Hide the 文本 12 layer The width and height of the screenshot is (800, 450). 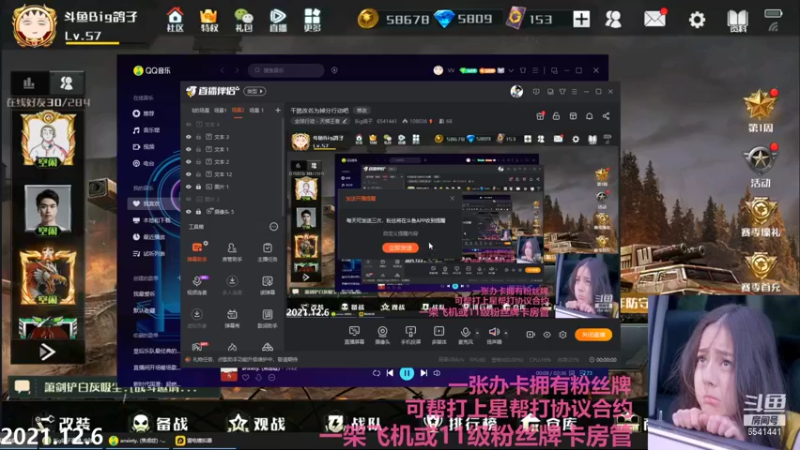coord(189,174)
